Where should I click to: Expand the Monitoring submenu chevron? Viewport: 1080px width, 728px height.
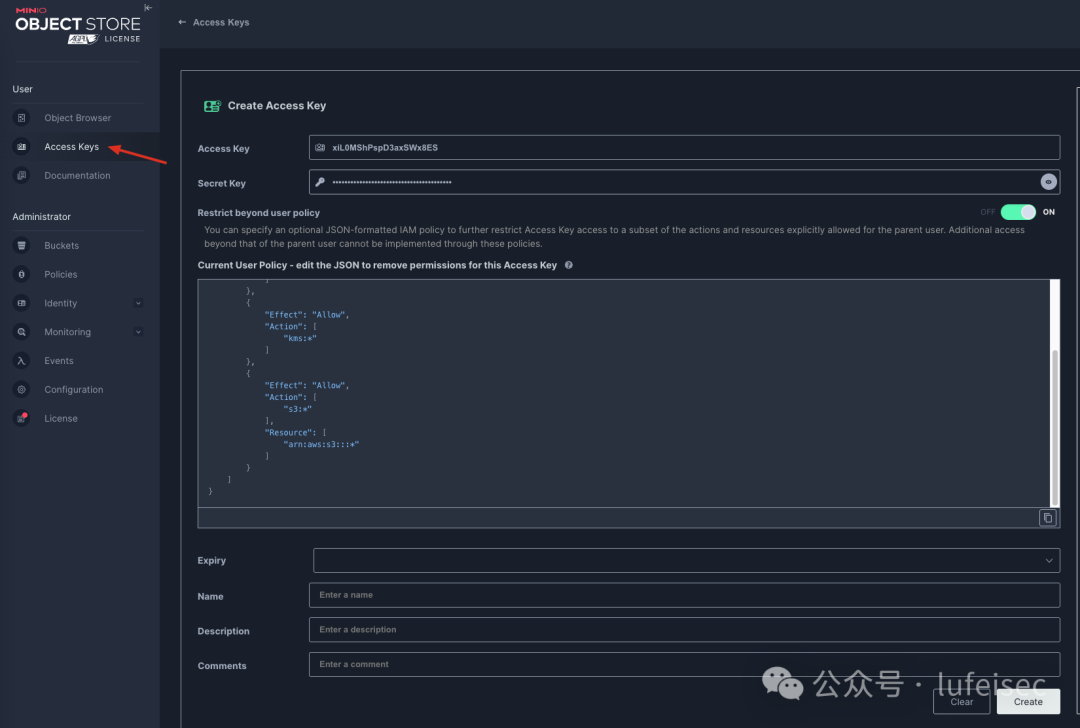click(138, 332)
